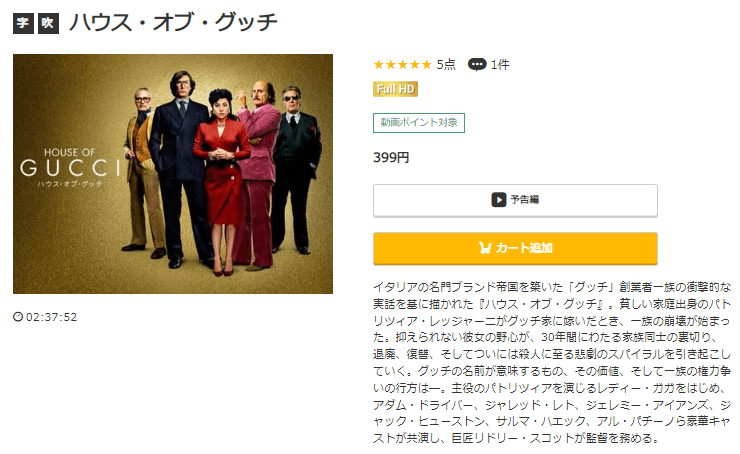This screenshot has height=454, width=740.
Task: Click the 5点 rating score
Action: tap(446, 65)
